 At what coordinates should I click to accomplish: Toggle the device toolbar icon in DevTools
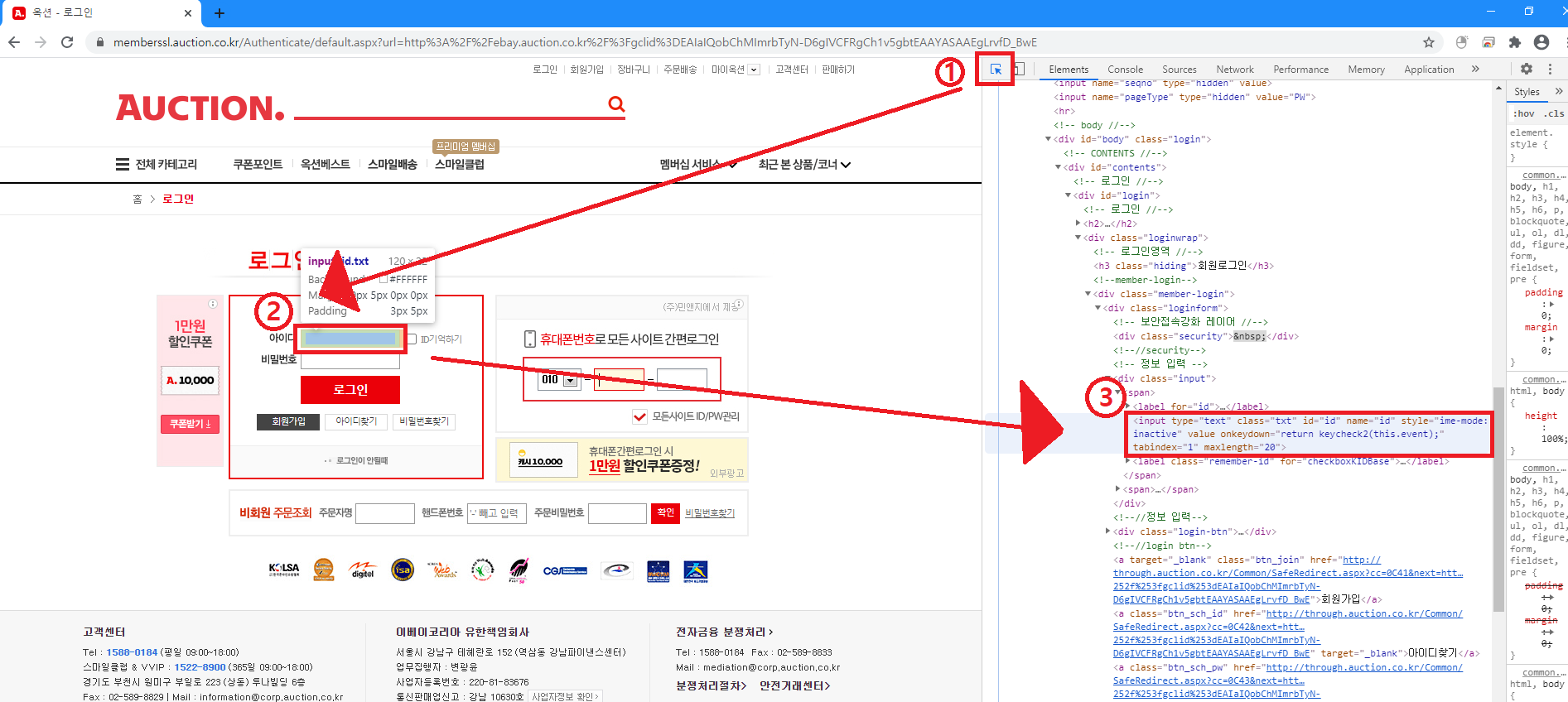pyautogui.click(x=1020, y=70)
